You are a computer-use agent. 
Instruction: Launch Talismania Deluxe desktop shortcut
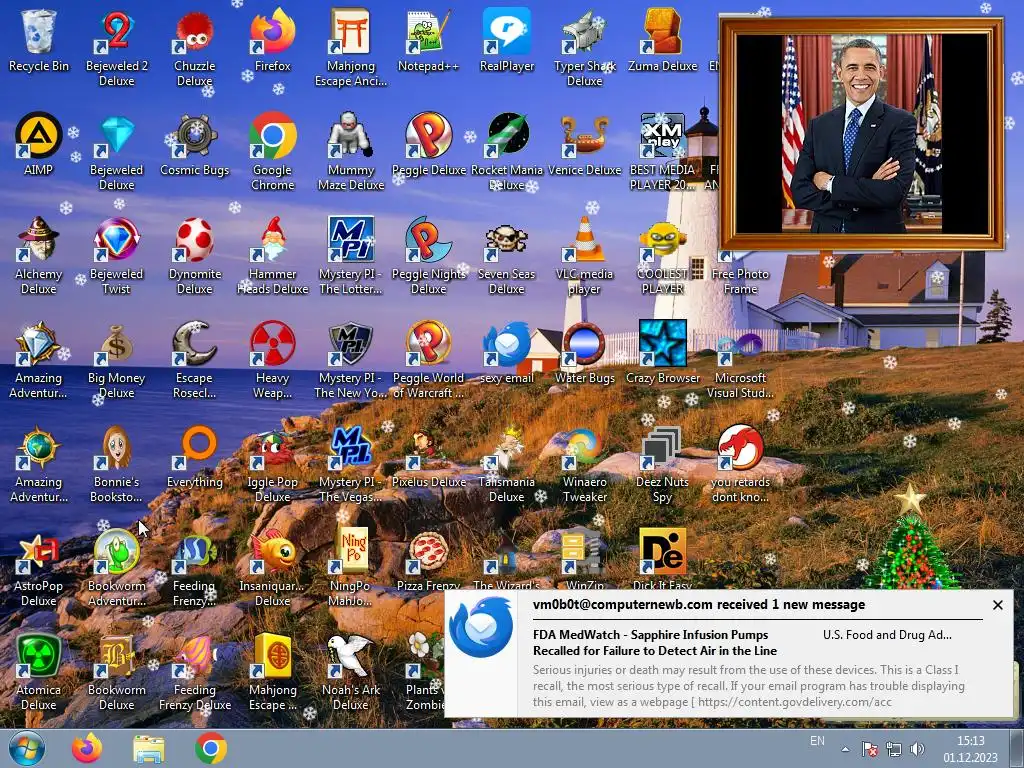[507, 464]
